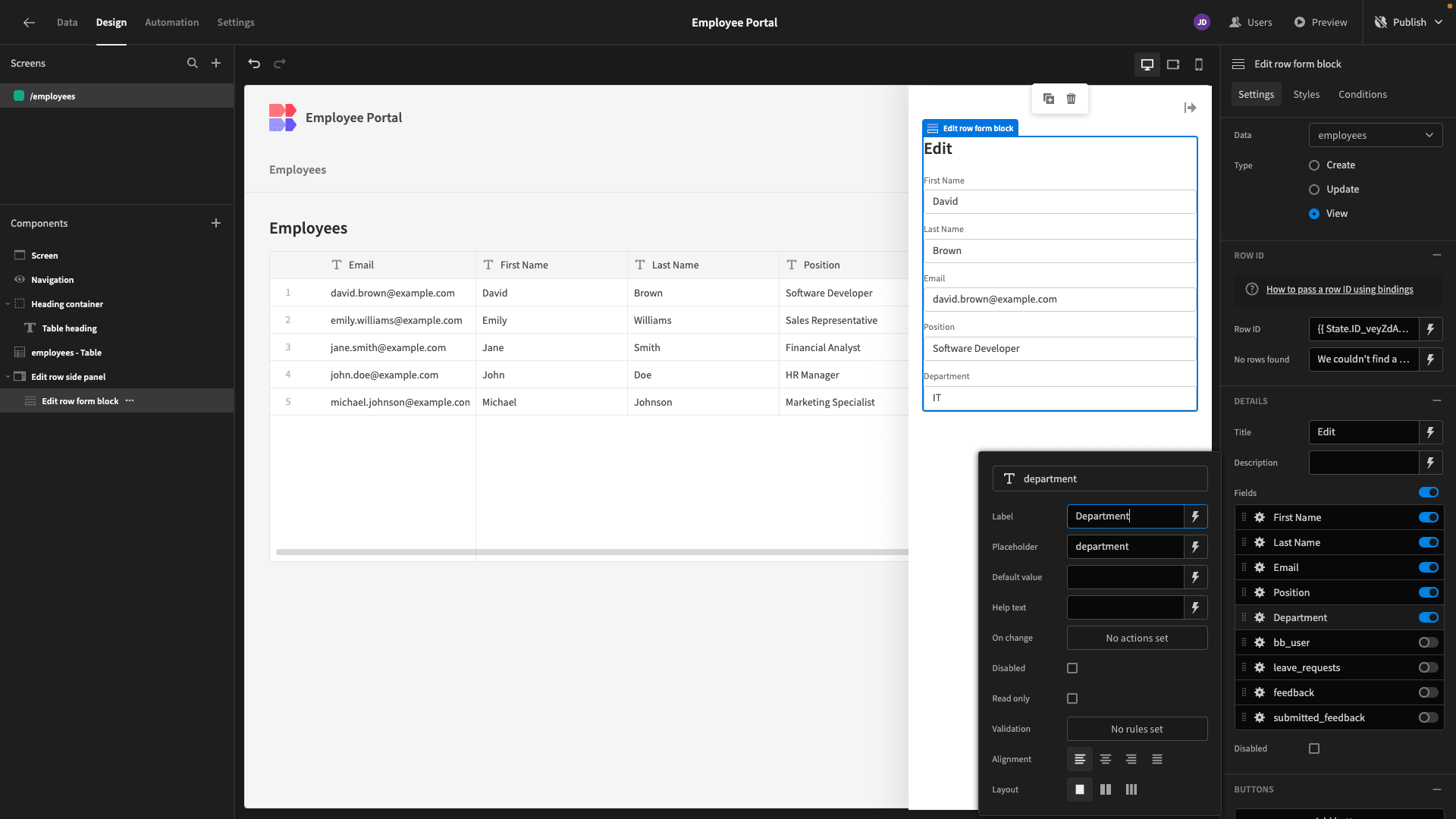Click the table's horizontal scrollbar

[x=592, y=552]
